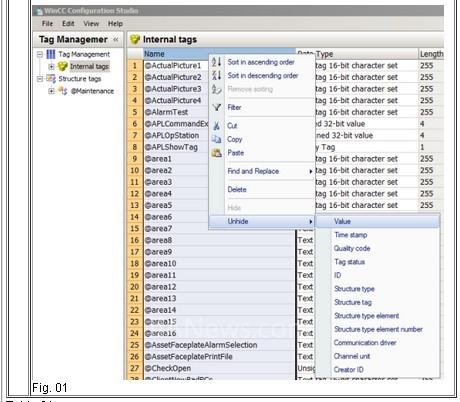Click the Tag Management tree icon
Viewport: 460px width, 402px height.
(x=51, y=54)
